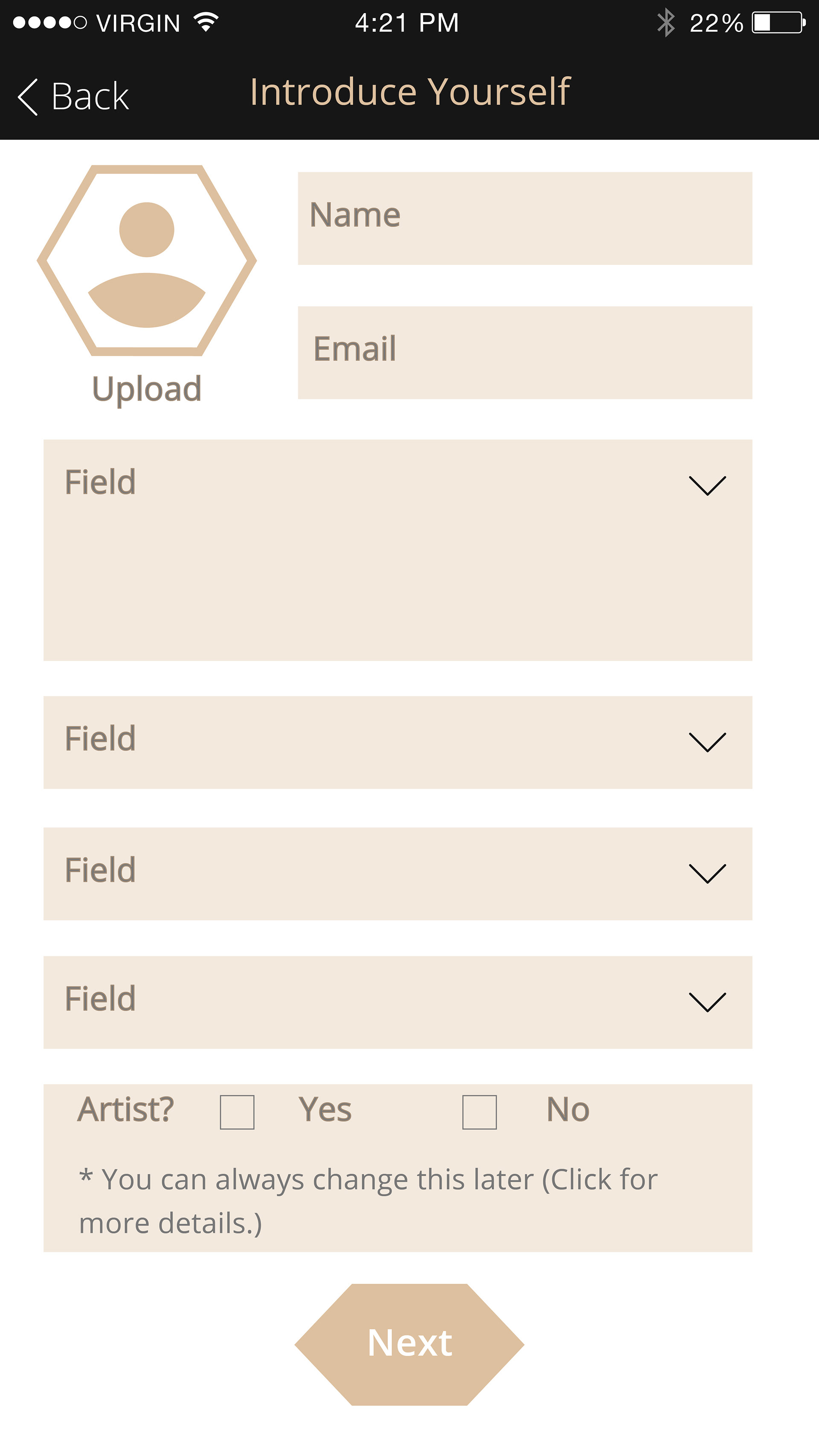Image resolution: width=819 pixels, height=1456 pixels.
Task: Tap the battery icon in status bar
Action: pos(778,23)
